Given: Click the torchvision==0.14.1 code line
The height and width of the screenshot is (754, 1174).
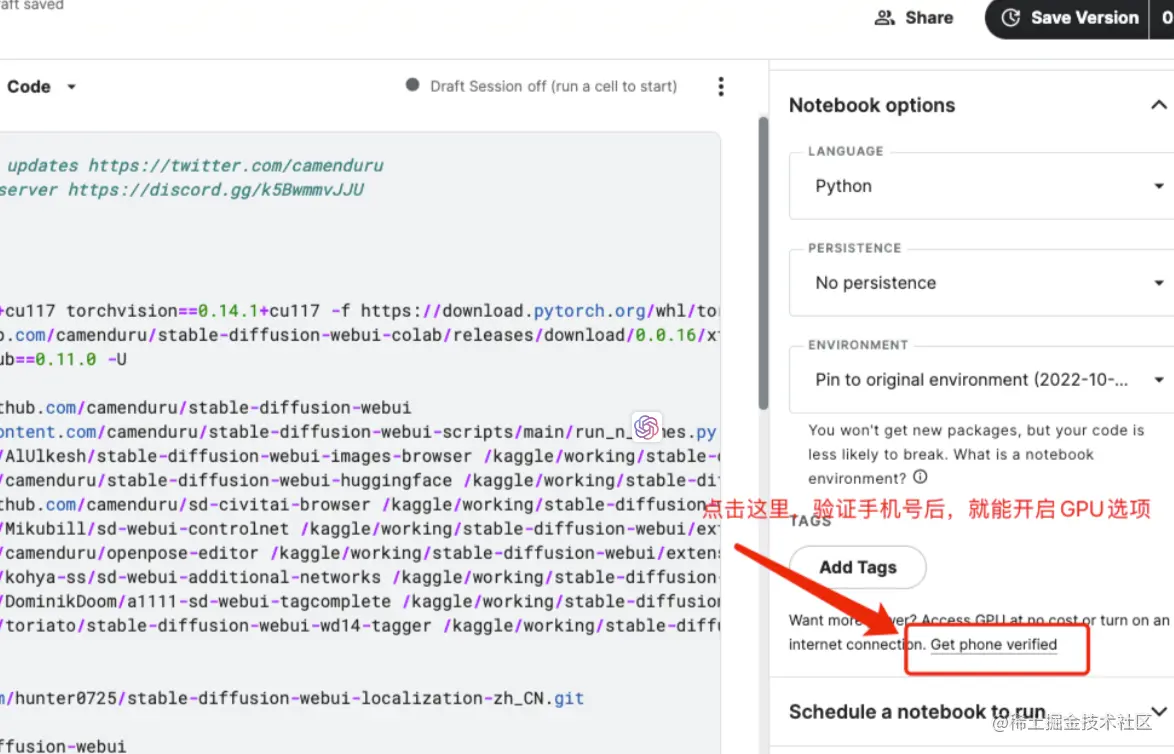Looking at the screenshot, I should 359,311.
